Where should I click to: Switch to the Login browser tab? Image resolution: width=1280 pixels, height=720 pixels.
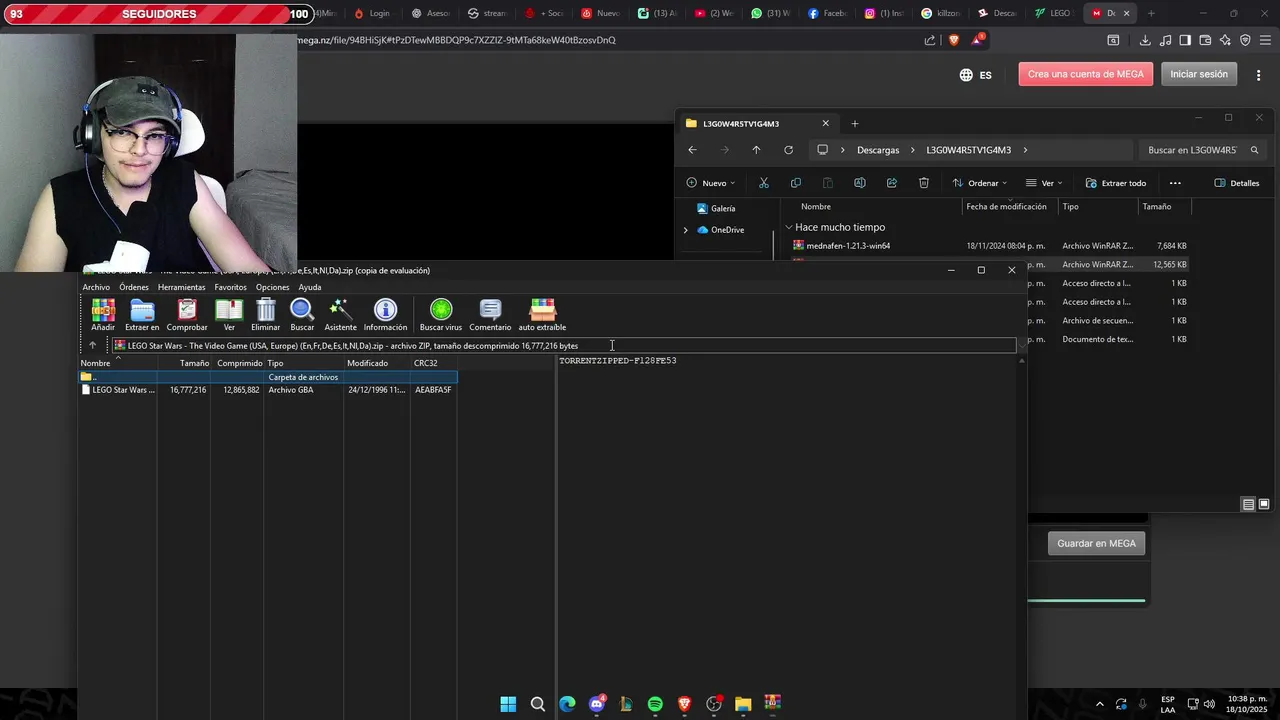click(372, 13)
